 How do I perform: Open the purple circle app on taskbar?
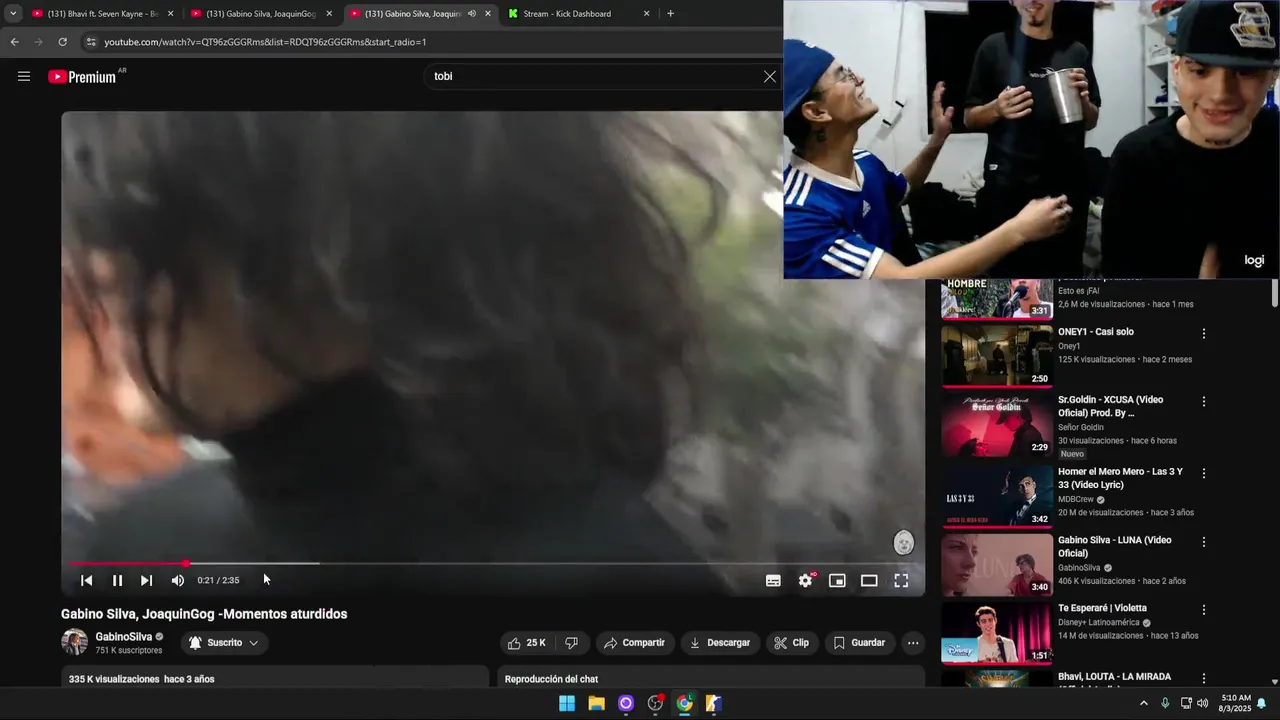tap(626, 703)
